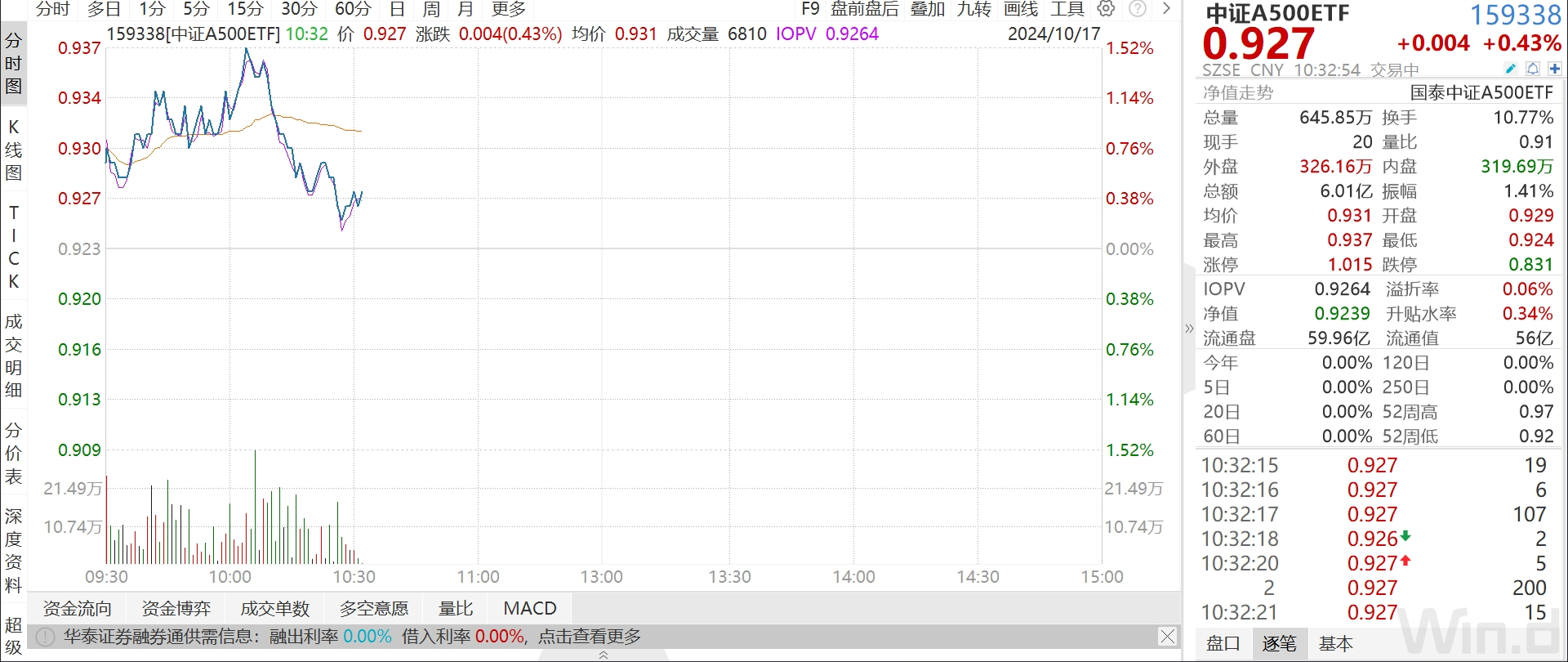Open the 资金流向 indicator tab
This screenshot has height=662, width=1568.
pos(78,608)
